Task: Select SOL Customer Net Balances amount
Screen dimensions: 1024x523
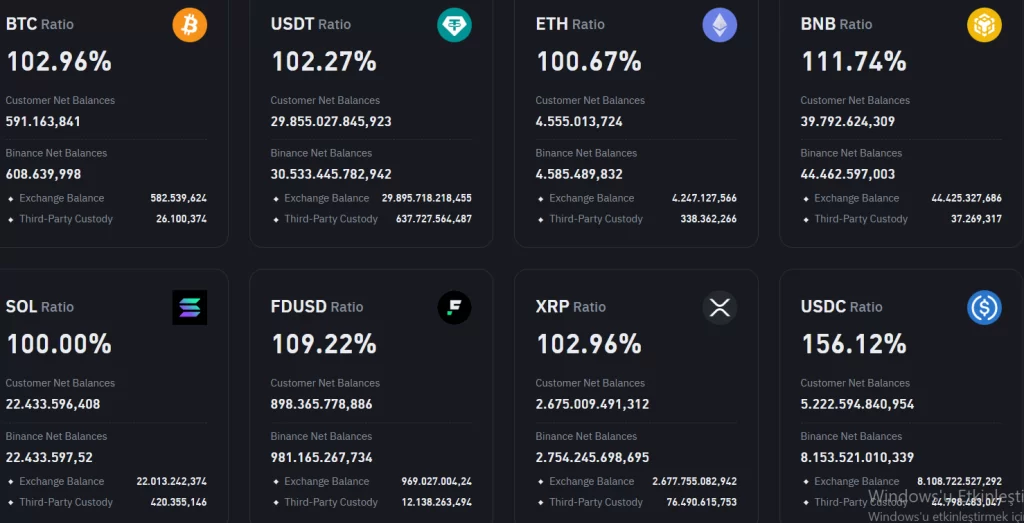Action: [53, 405]
